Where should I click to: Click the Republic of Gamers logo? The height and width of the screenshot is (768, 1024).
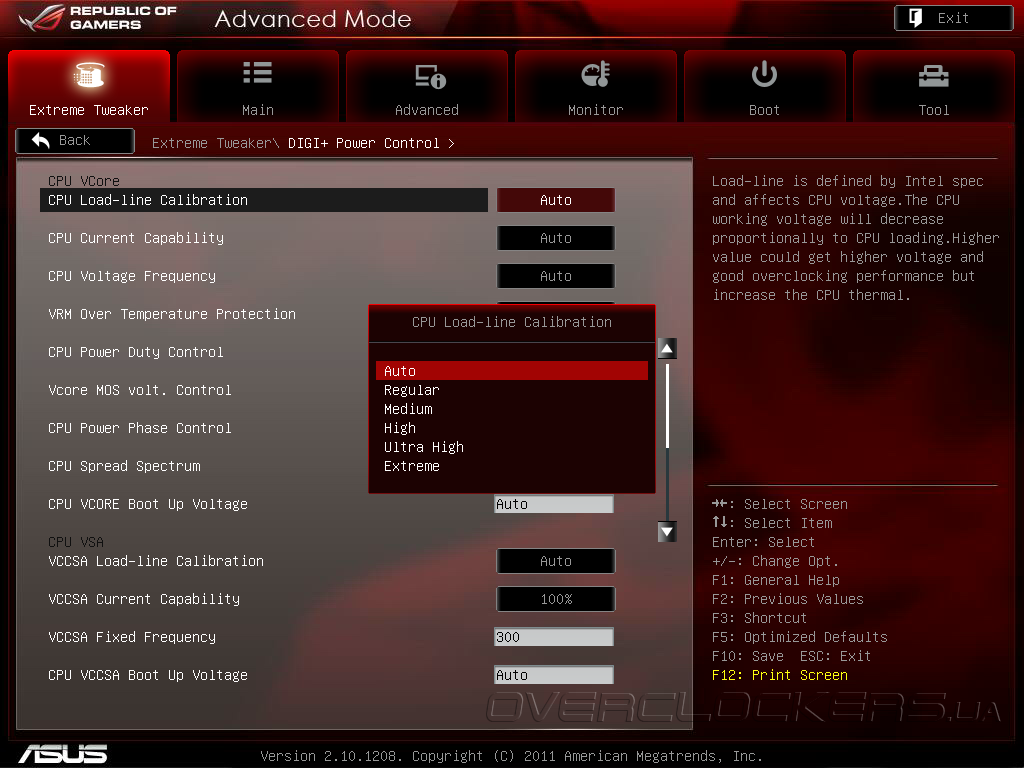98,18
